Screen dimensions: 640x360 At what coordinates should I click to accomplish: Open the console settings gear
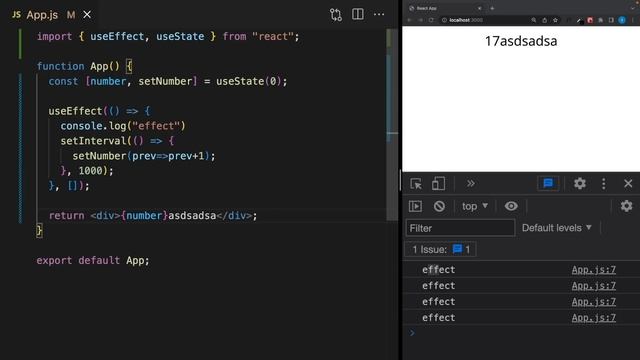(626, 206)
